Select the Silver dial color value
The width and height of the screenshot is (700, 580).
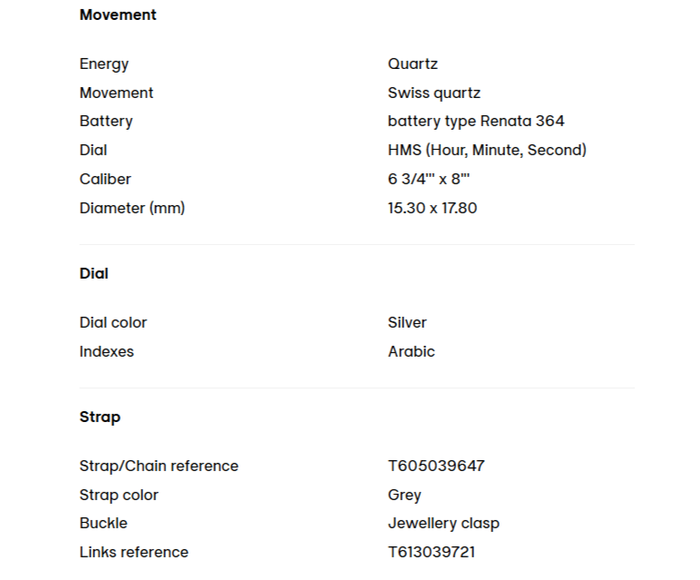[x=407, y=323]
